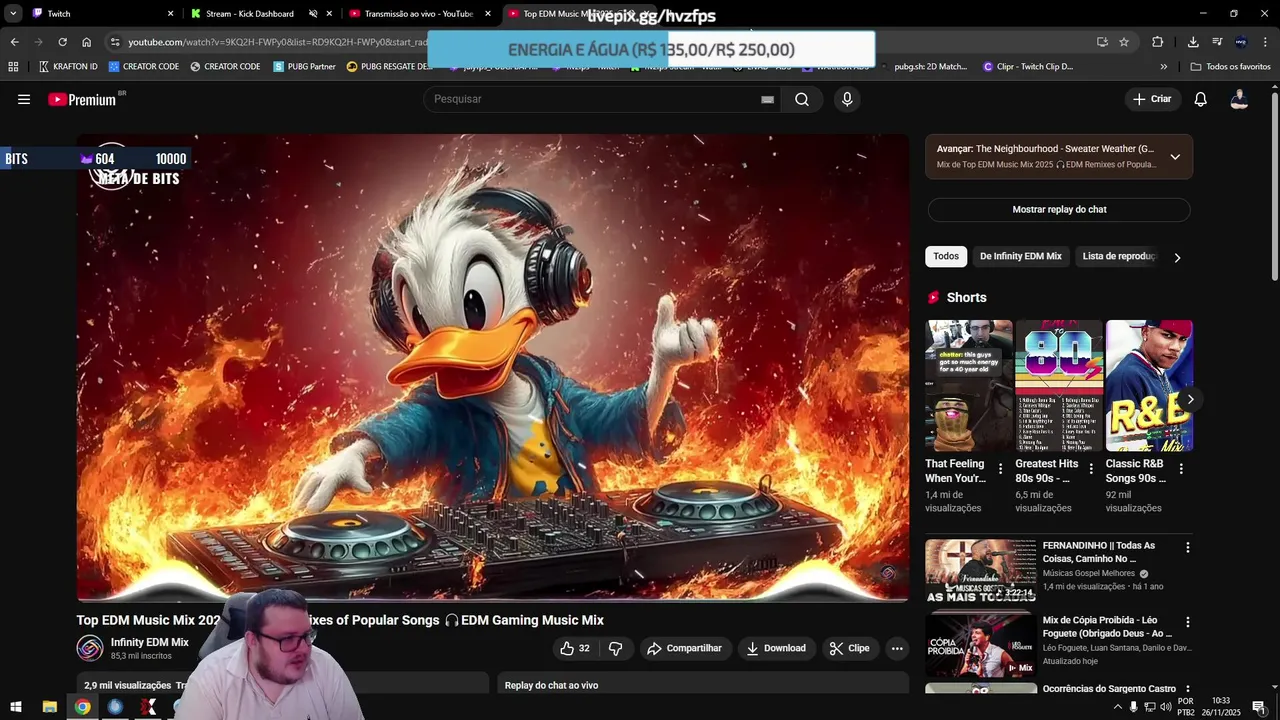Open Chrome three-dot menu
Viewport: 1280px width, 720px height.
click(1265, 42)
